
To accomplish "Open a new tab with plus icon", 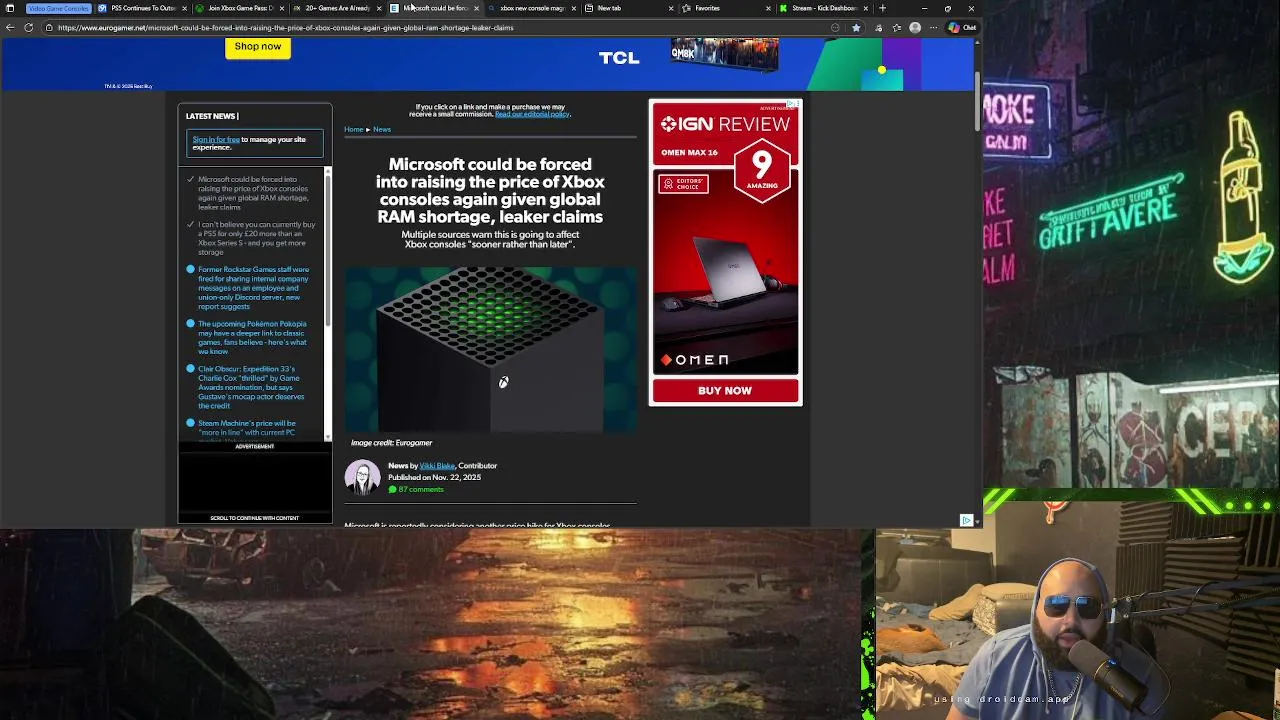I will pos(882,8).
